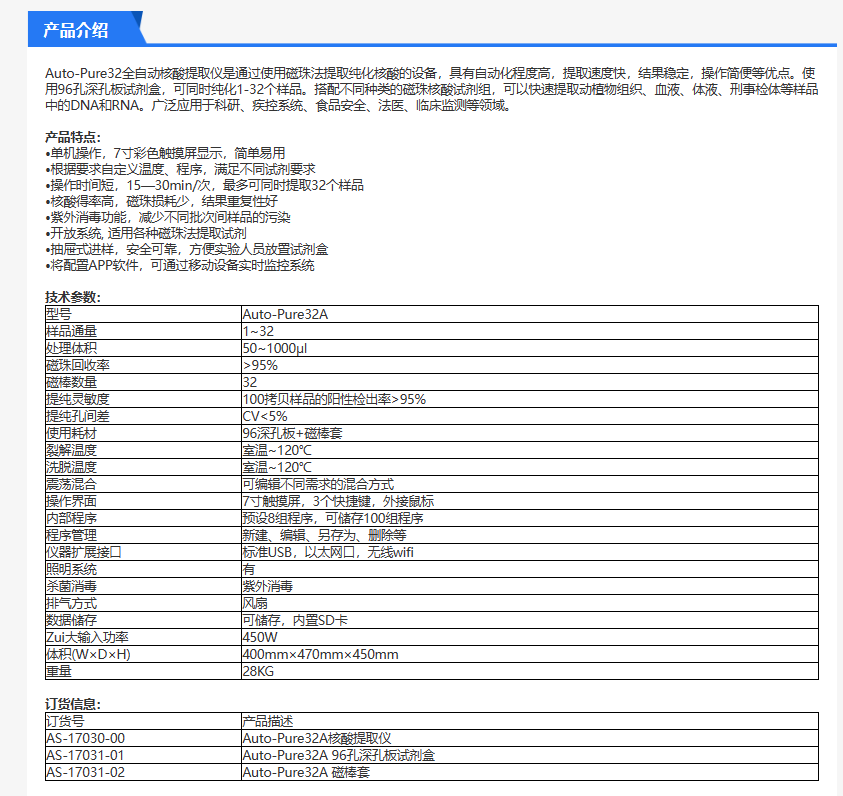Click the 磁棒数量 label cell
The width and height of the screenshot is (843, 796).
[x=144, y=382]
